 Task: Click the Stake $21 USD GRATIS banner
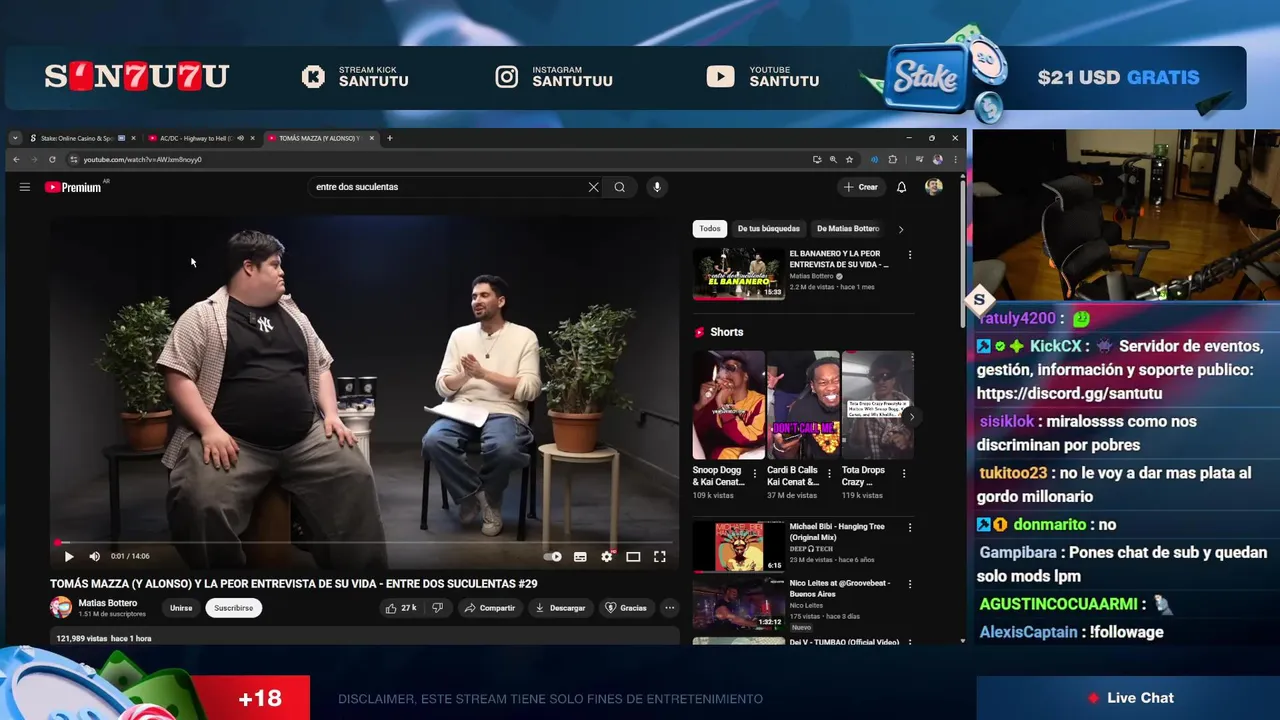coord(1060,77)
